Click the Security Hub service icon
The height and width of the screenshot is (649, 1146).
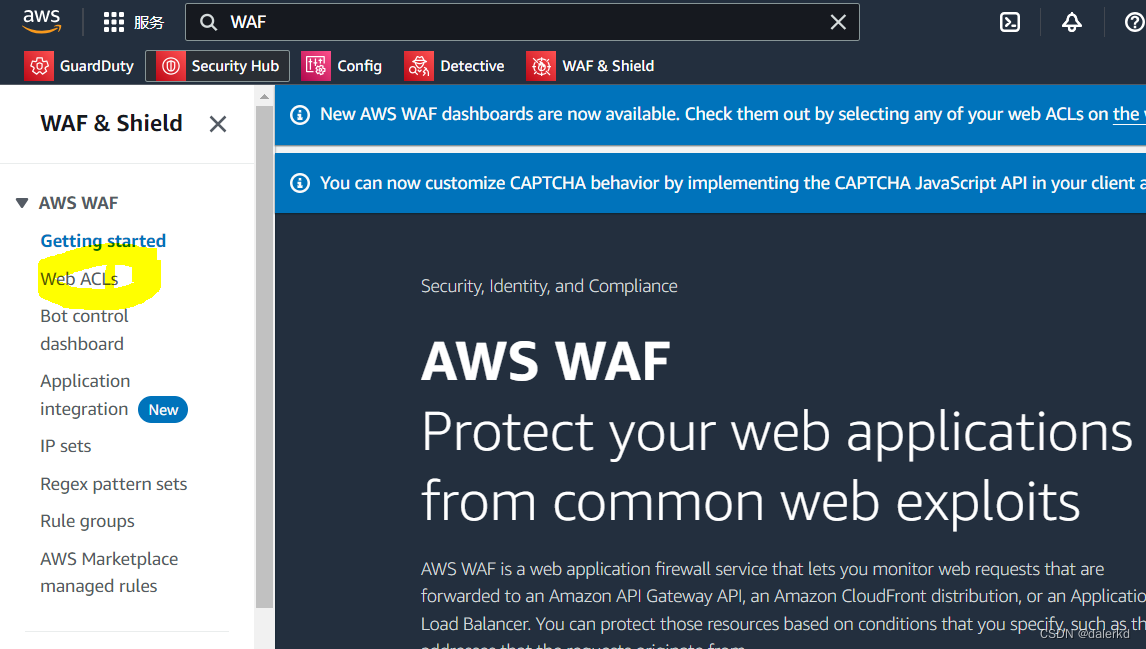(x=170, y=66)
